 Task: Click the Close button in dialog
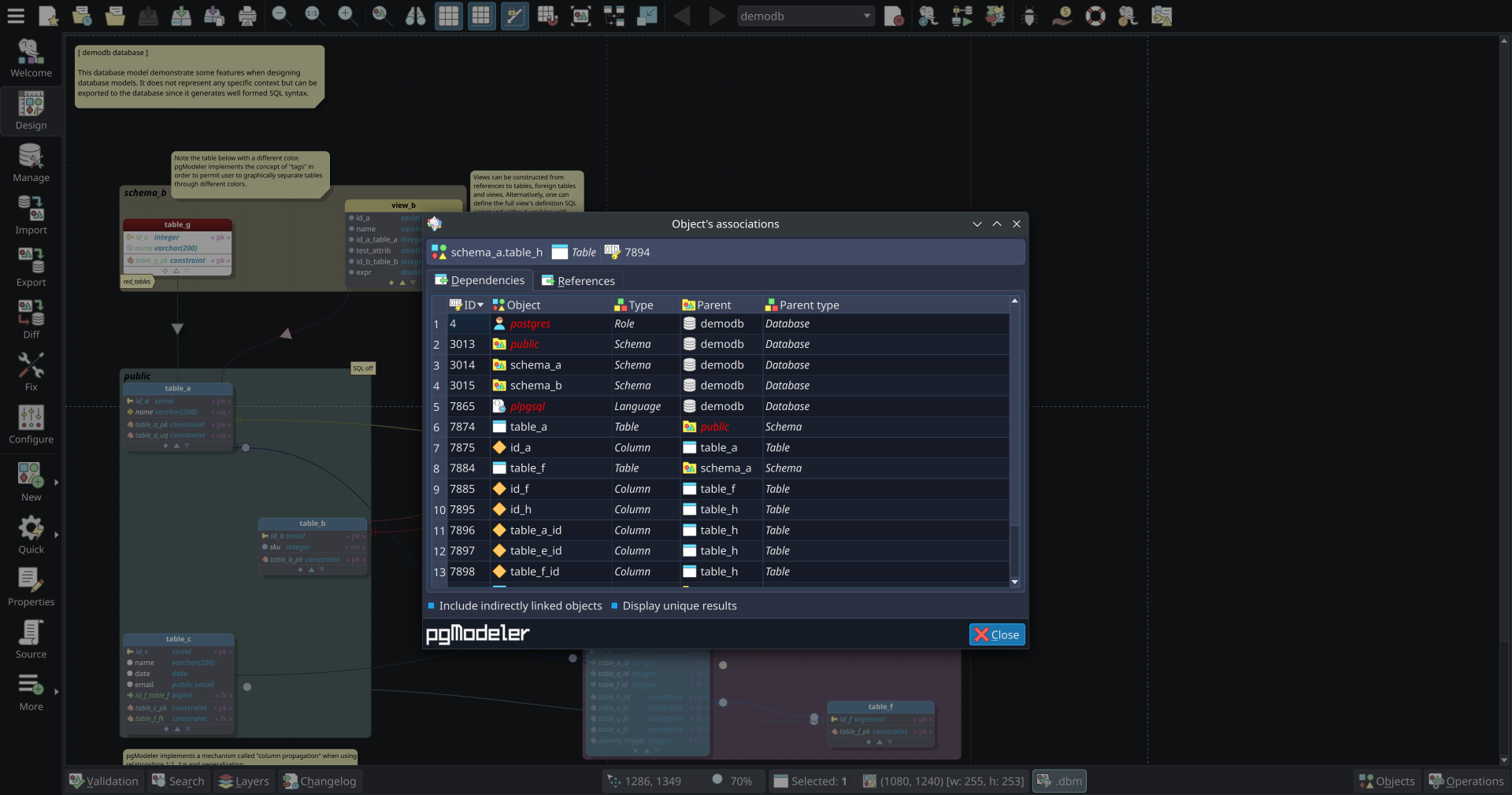coord(996,634)
